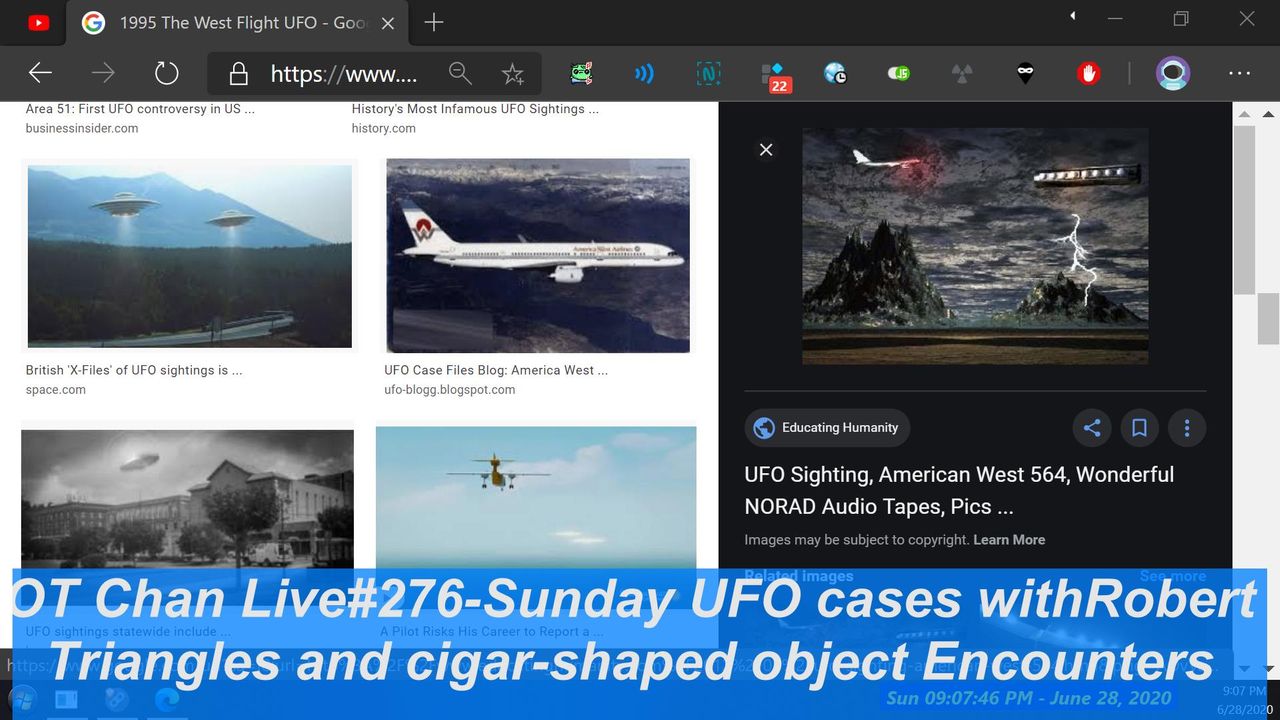Open the red stop-hand blocker extension

(1088, 73)
